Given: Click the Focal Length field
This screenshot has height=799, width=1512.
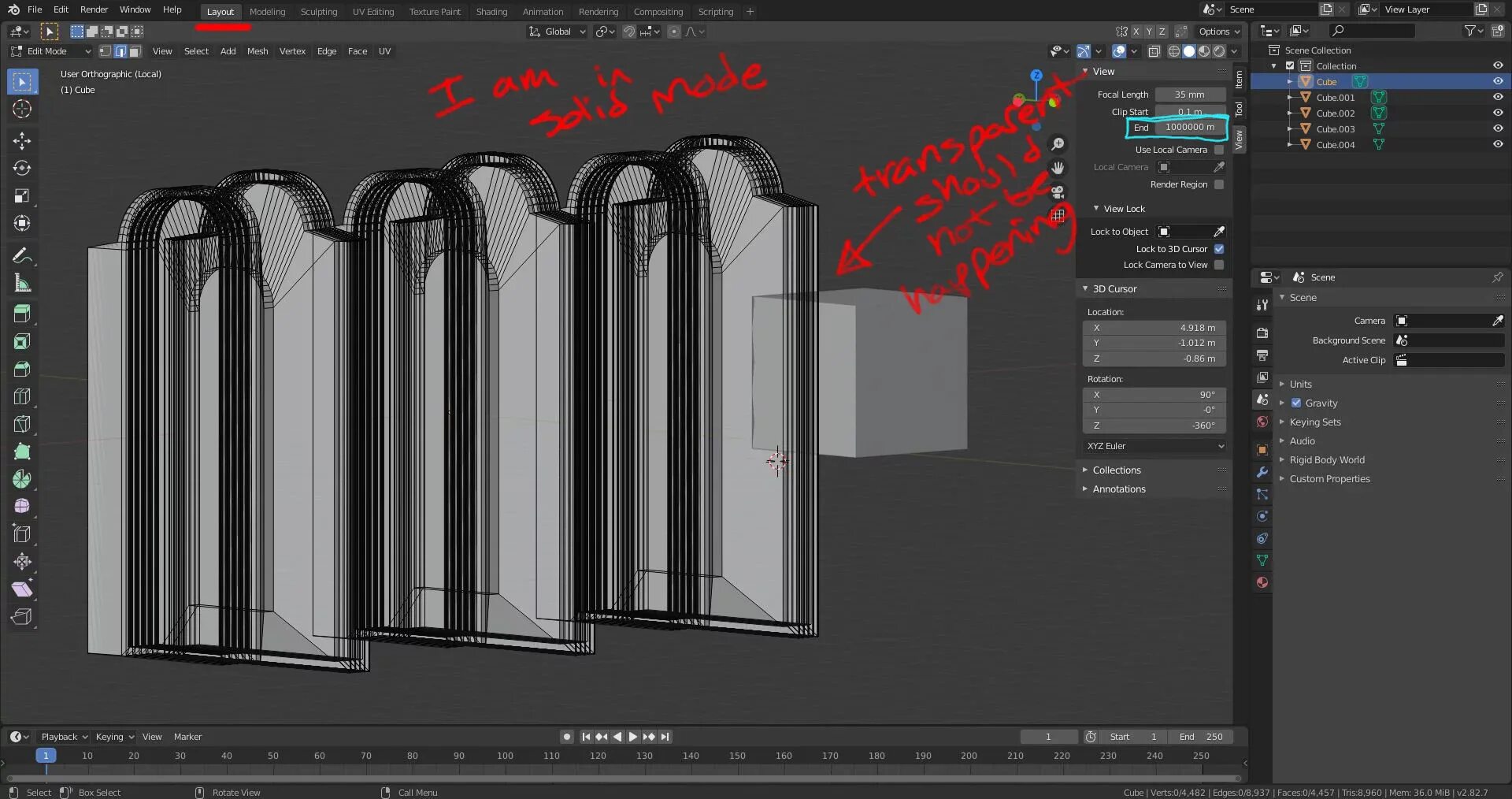Looking at the screenshot, I should pos(1190,95).
